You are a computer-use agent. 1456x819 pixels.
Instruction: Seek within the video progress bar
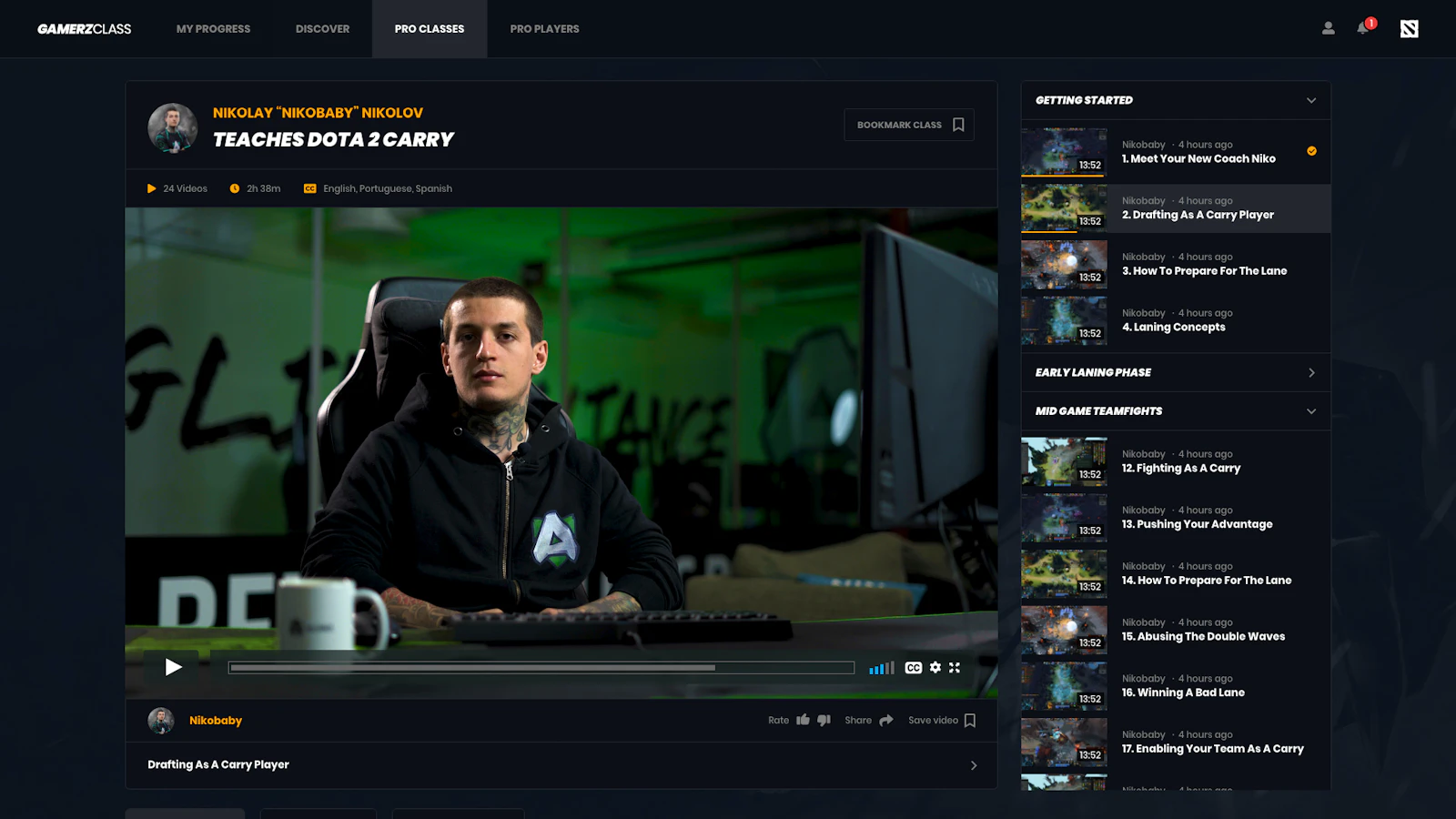tap(541, 668)
